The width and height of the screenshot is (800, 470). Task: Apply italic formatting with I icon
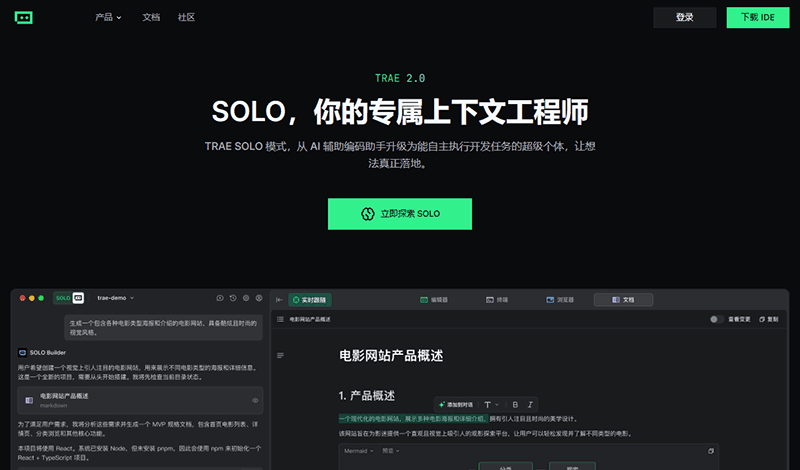tap(530, 405)
